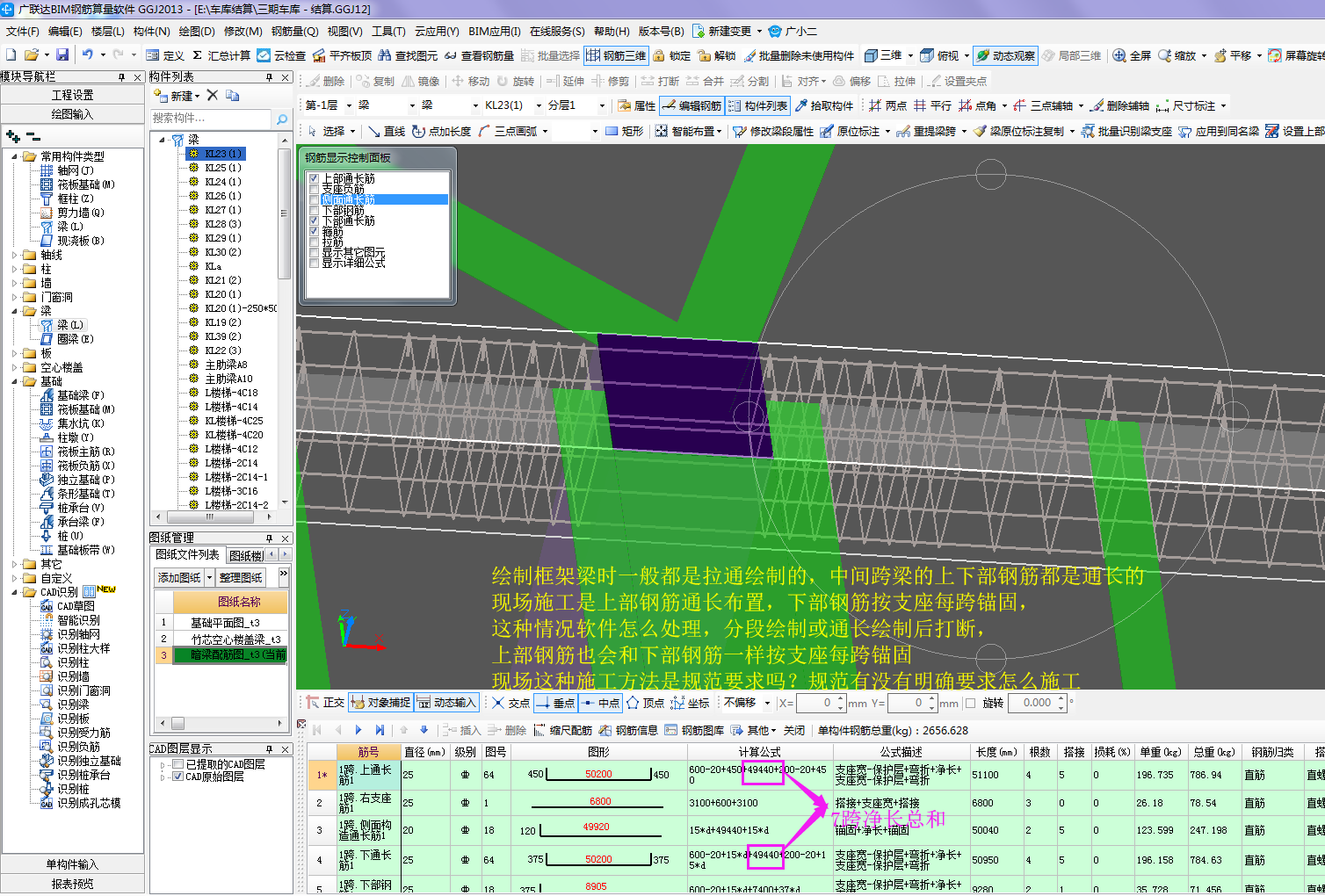Click 绘图输入 navigation button
The image size is (1325, 896).
(72, 114)
